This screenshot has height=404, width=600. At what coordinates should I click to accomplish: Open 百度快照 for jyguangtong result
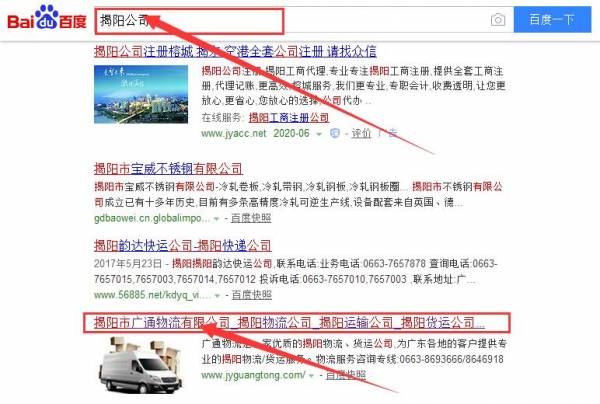coord(346,375)
